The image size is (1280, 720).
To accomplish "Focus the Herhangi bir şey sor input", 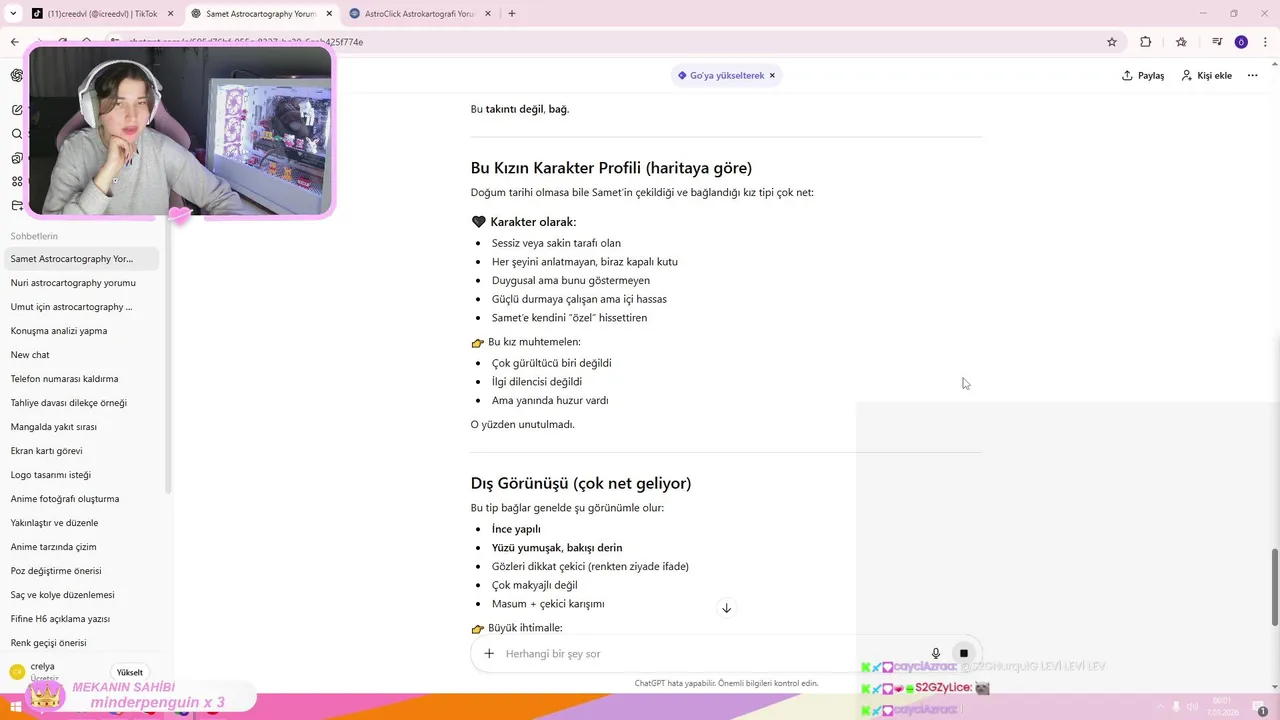I will tap(710, 654).
